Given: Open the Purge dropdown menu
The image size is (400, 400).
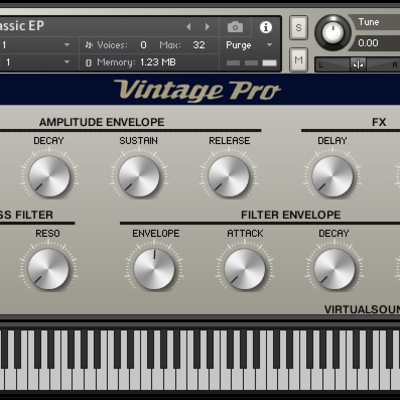Looking at the screenshot, I should [x=250, y=45].
